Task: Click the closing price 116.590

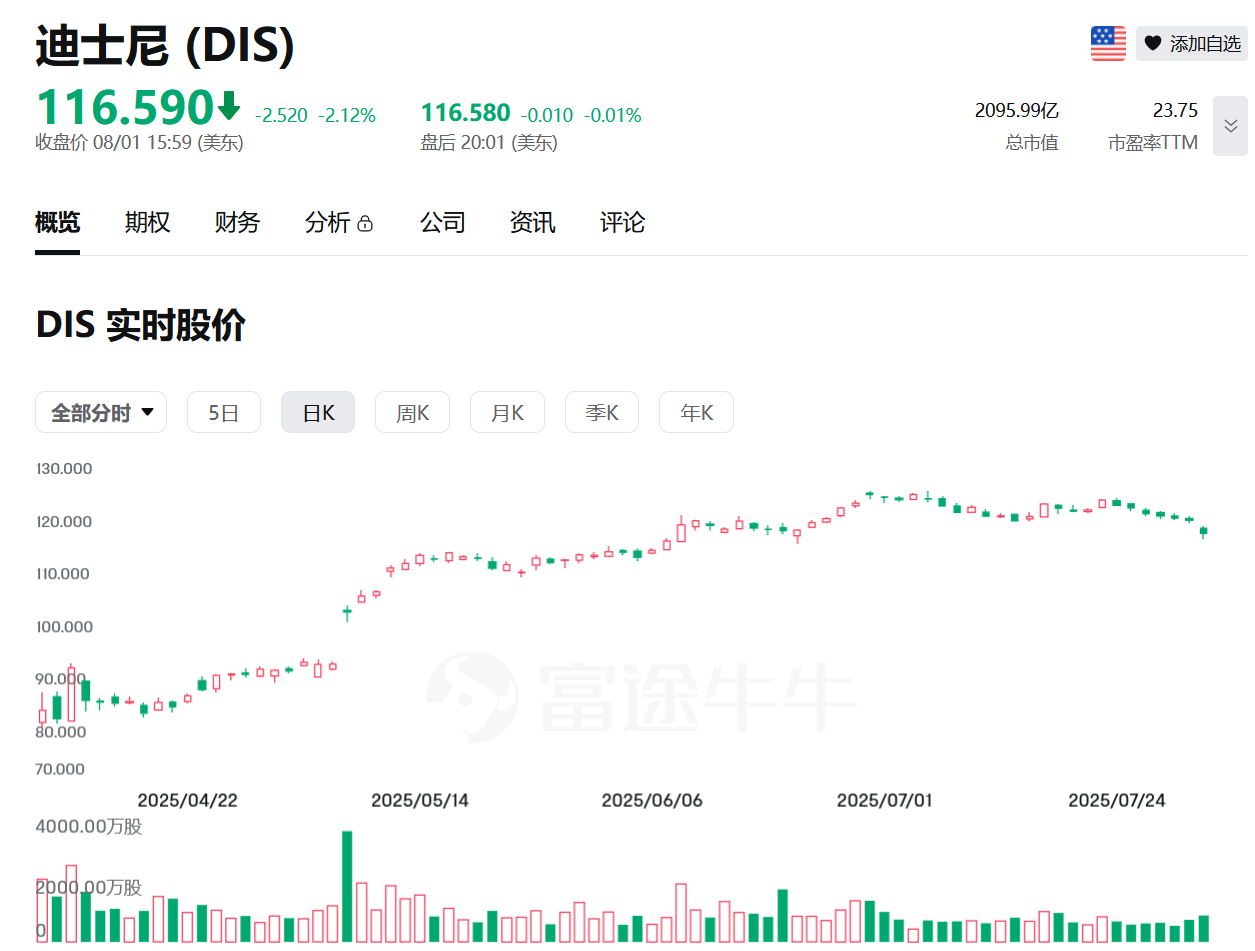Action: [x=125, y=106]
